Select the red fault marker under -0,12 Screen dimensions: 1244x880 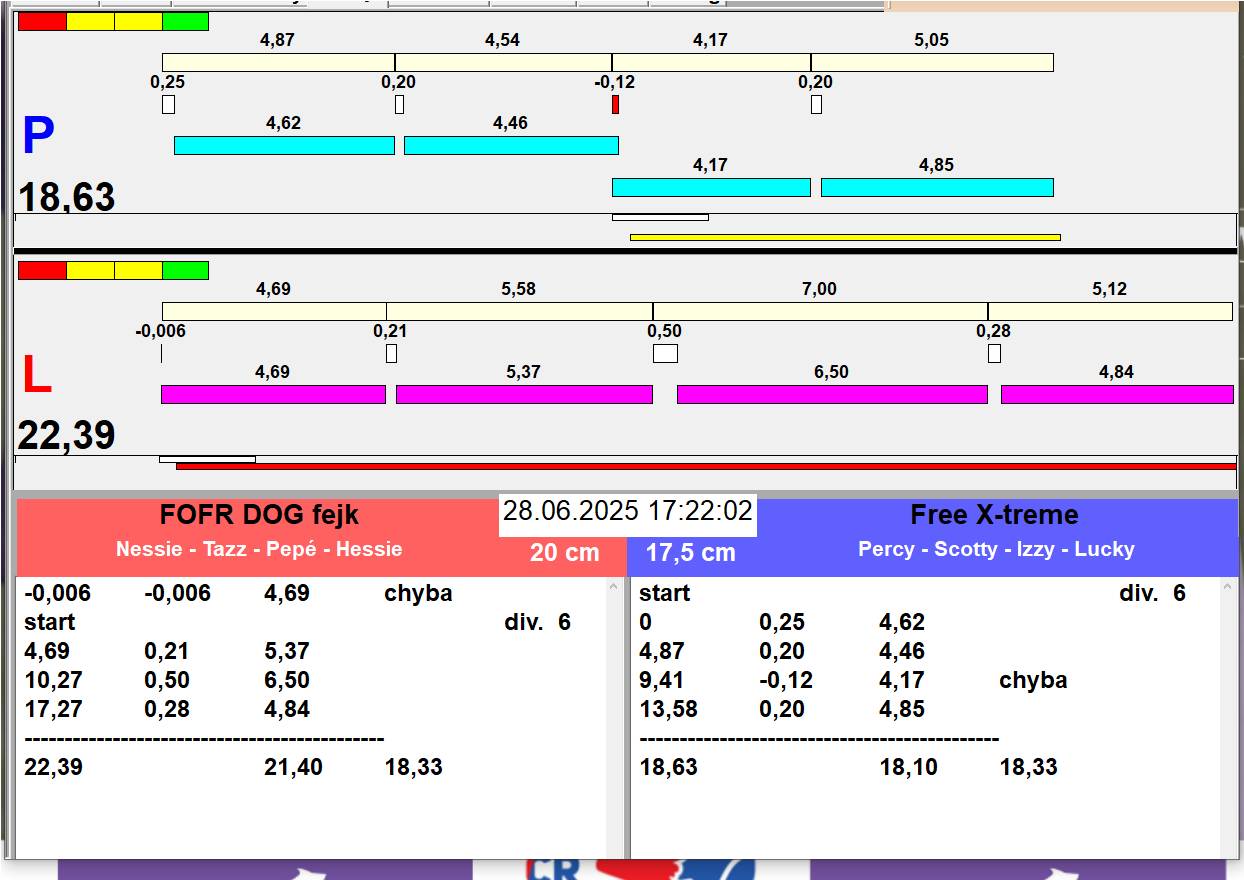tap(615, 104)
